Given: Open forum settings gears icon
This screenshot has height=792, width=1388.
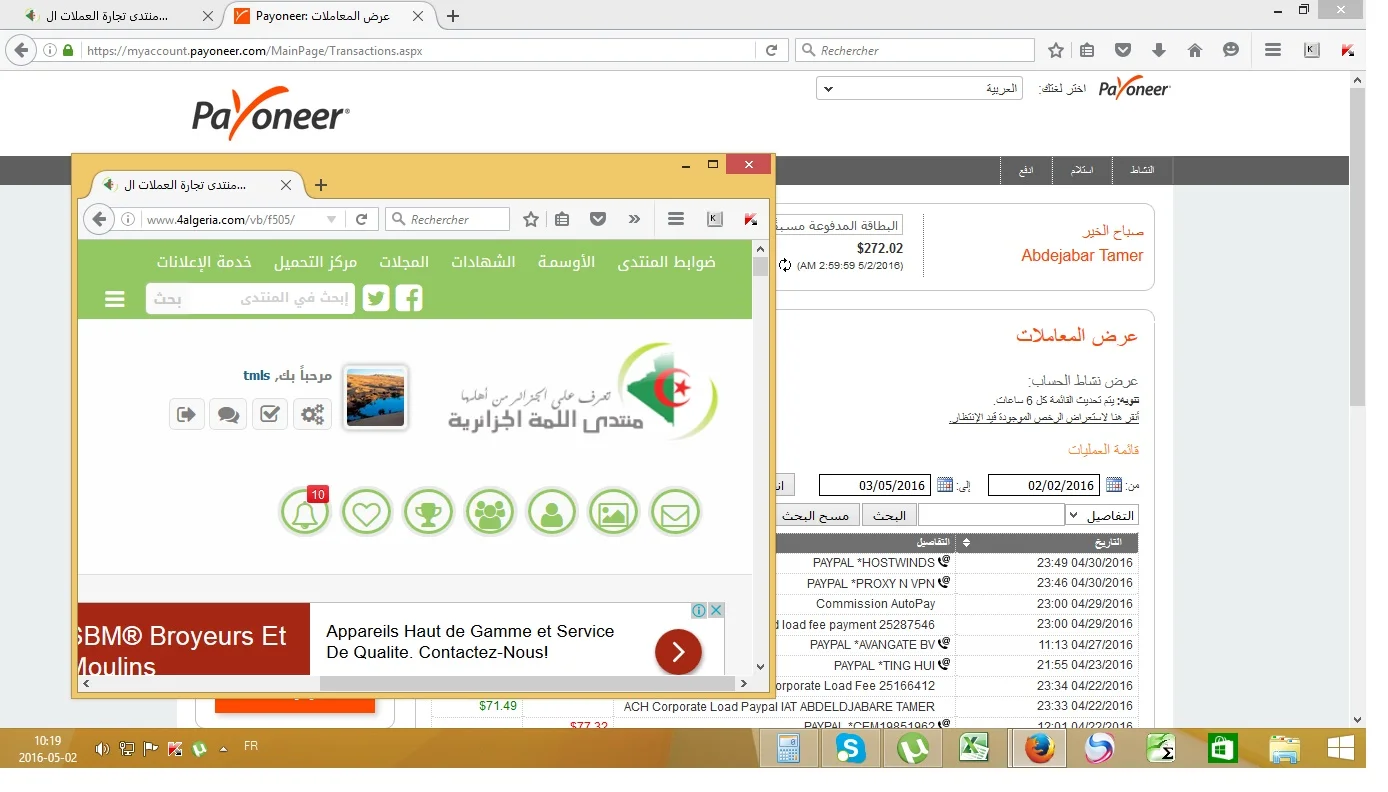Looking at the screenshot, I should (313, 414).
